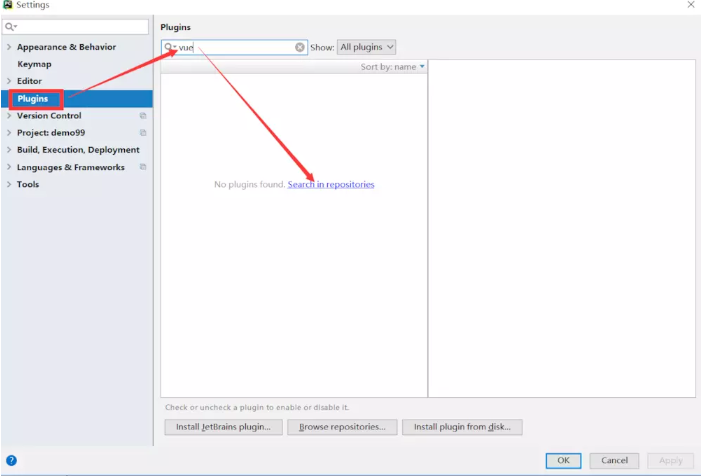Select Editor in the settings tree

[29, 81]
